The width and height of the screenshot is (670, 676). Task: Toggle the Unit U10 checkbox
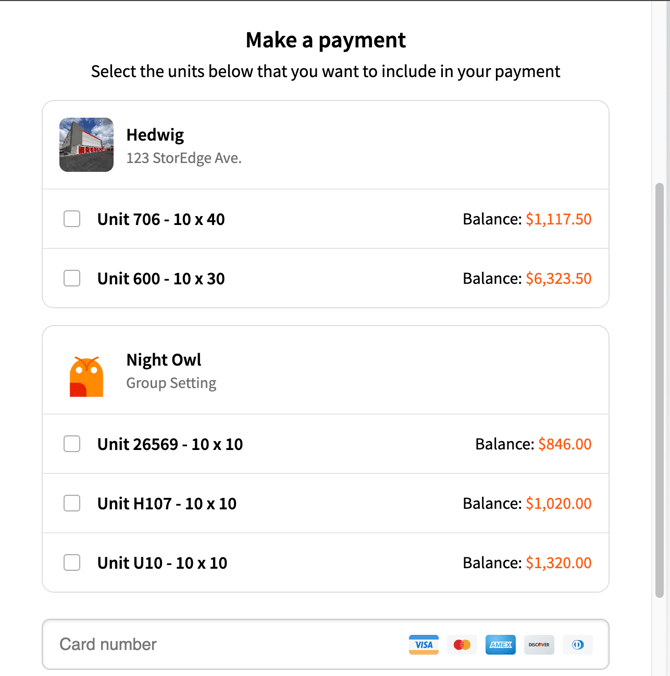click(x=72, y=563)
